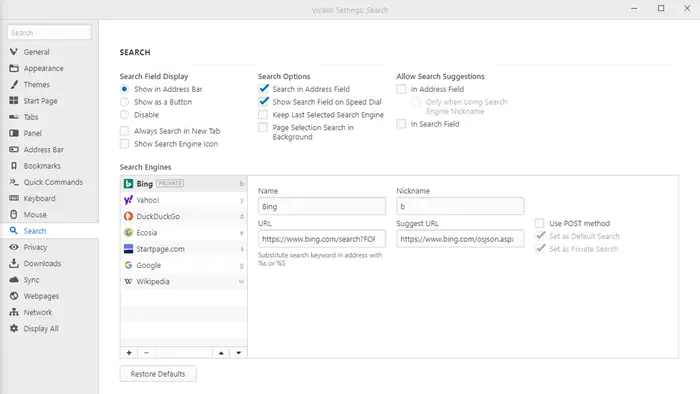Image resolution: width=700 pixels, height=394 pixels.
Task: Select the Sync cloud icon
Action: coord(14,279)
